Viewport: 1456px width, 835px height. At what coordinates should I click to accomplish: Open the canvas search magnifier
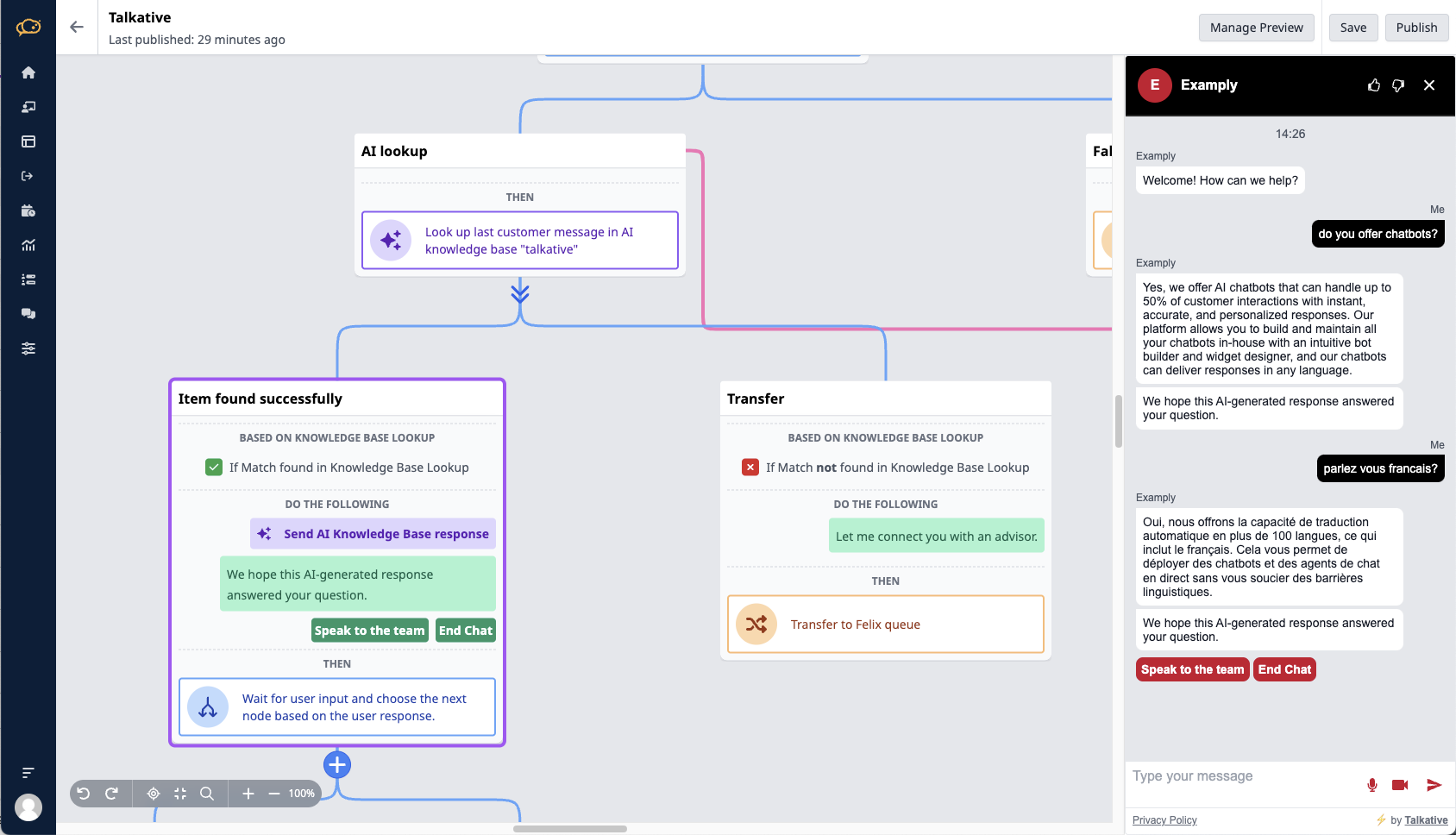point(207,794)
